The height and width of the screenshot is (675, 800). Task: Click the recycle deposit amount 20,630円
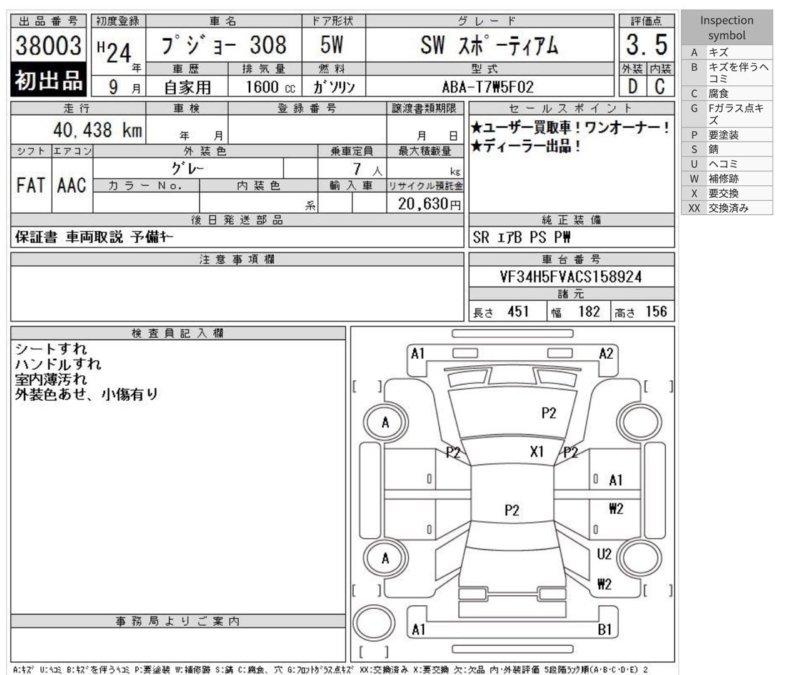click(427, 203)
